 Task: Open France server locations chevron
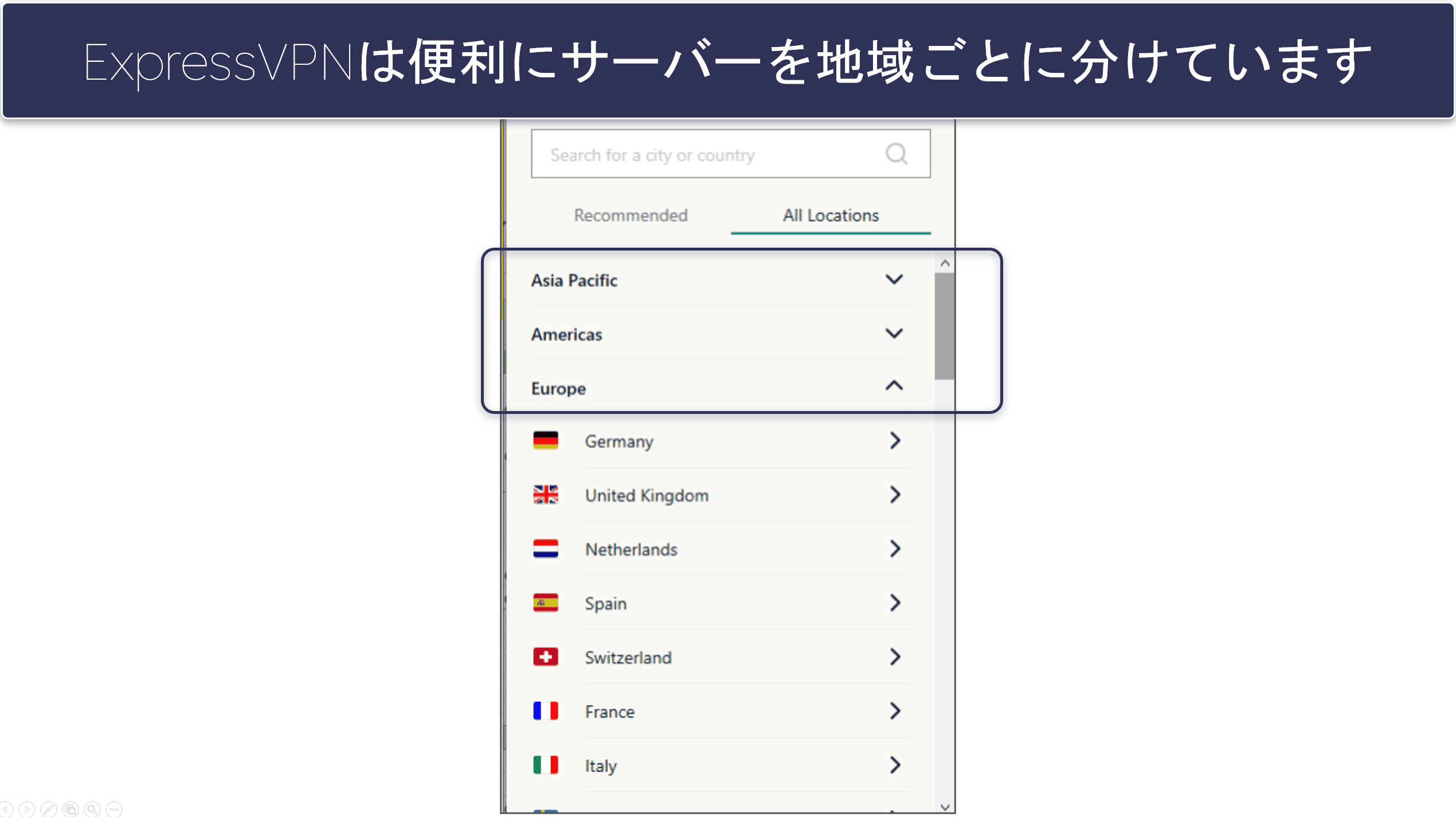pyautogui.click(x=895, y=711)
